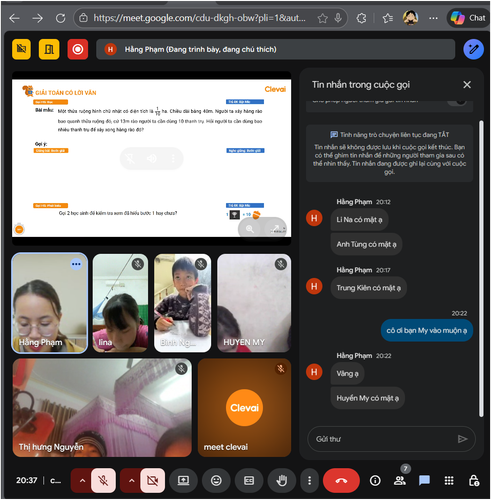The width and height of the screenshot is (491, 500).
Task: Click the yellow camera-off extension button
Action: 21,49
